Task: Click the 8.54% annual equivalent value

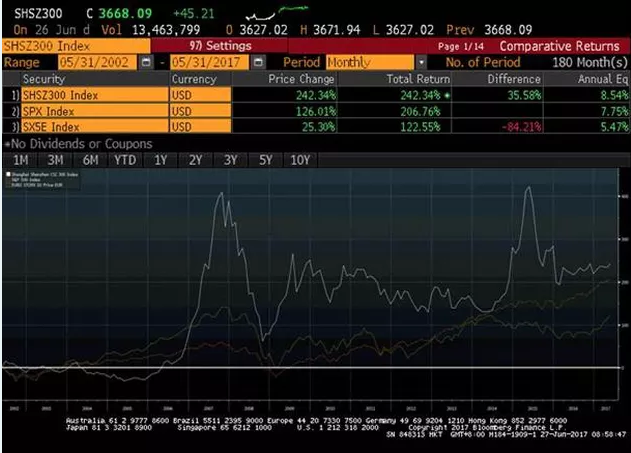Action: pyautogui.click(x=614, y=95)
